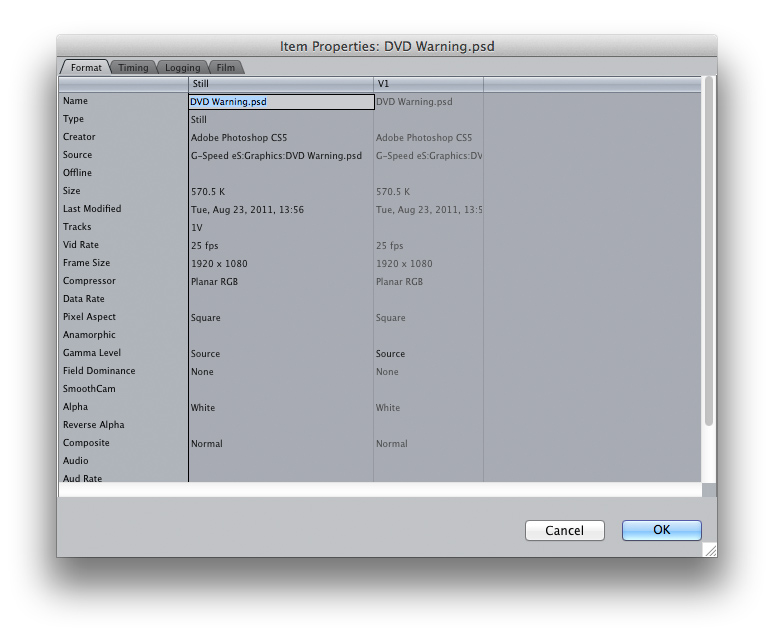Open the Film tab
This screenshot has height=636, width=774.
(x=226, y=68)
